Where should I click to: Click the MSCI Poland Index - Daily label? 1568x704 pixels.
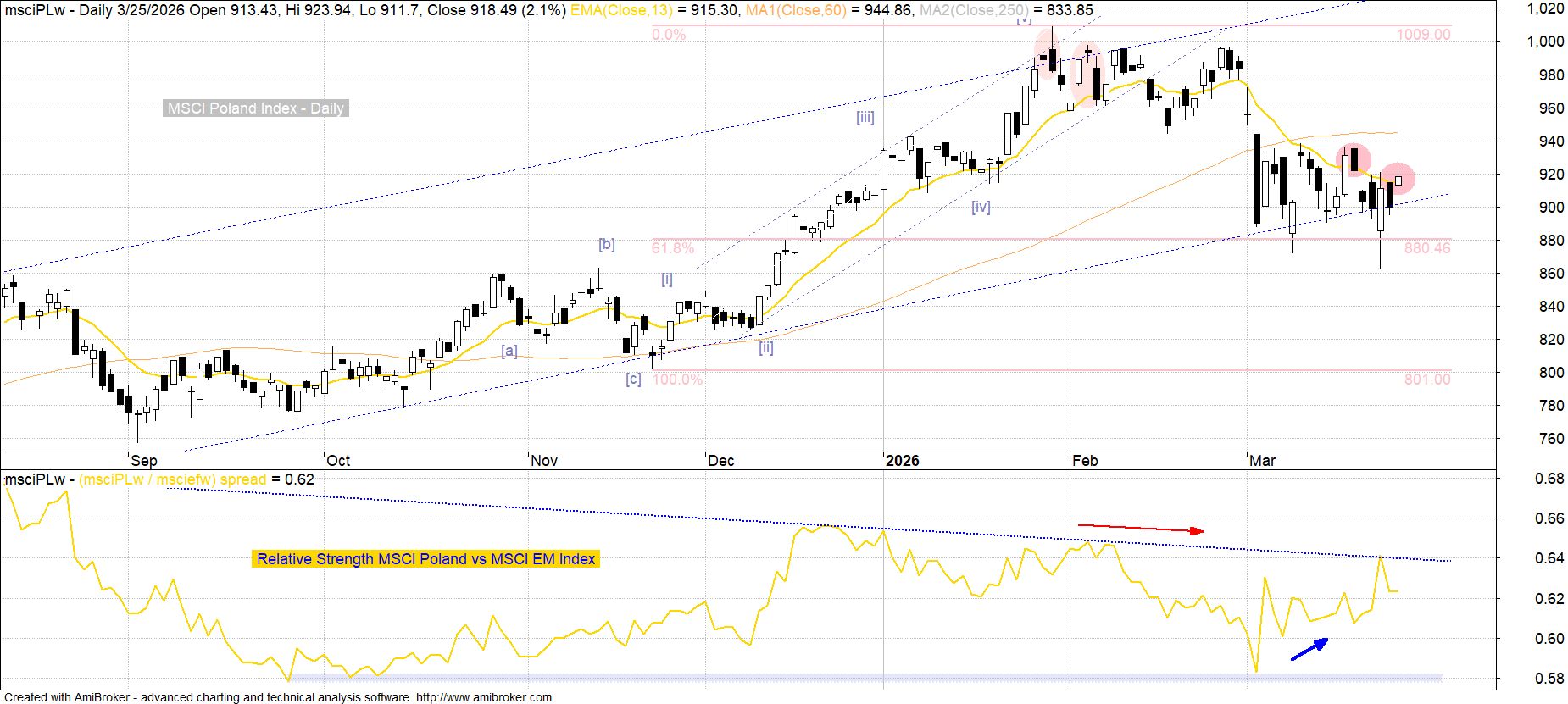click(x=255, y=108)
